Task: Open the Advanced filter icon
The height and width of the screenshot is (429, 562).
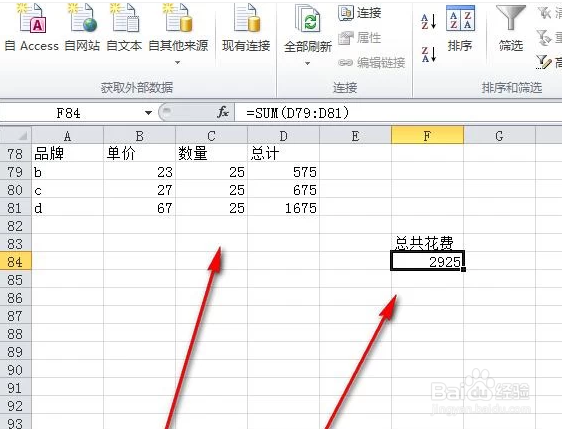Action: coord(544,62)
